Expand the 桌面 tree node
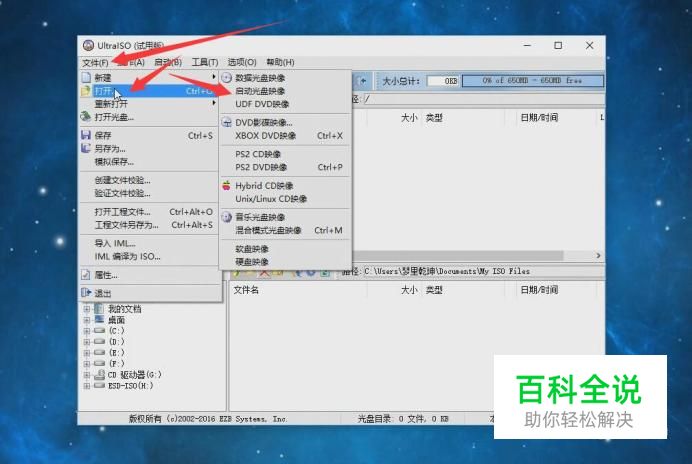The image size is (692, 464). point(87,320)
